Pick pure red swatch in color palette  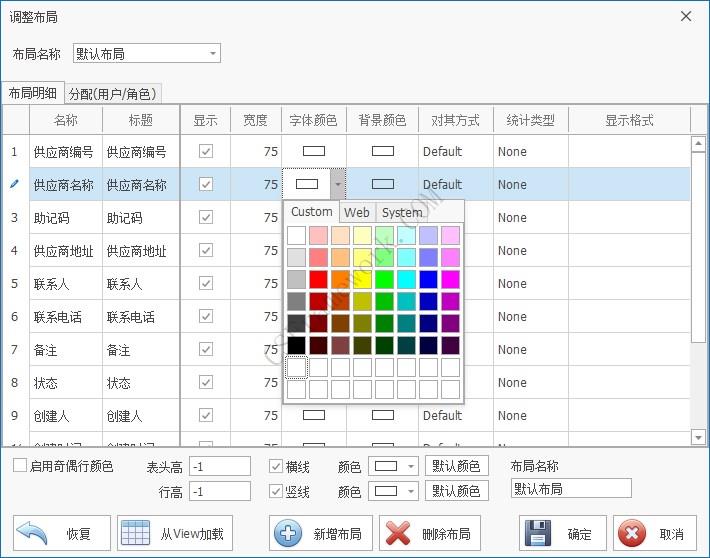318,279
